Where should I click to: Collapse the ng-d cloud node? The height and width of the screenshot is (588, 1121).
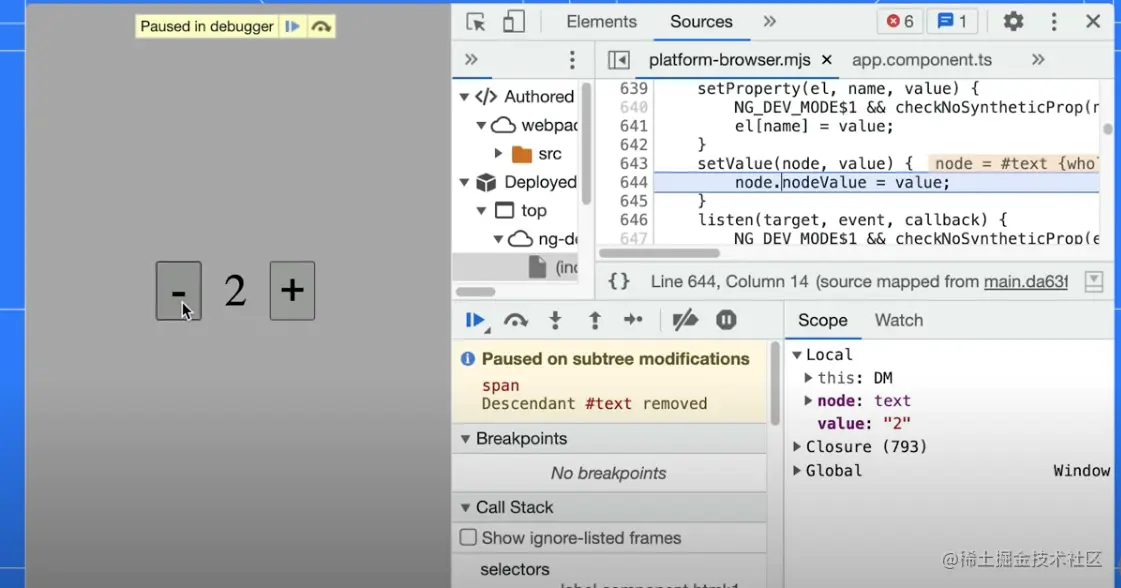pyautogui.click(x=498, y=239)
